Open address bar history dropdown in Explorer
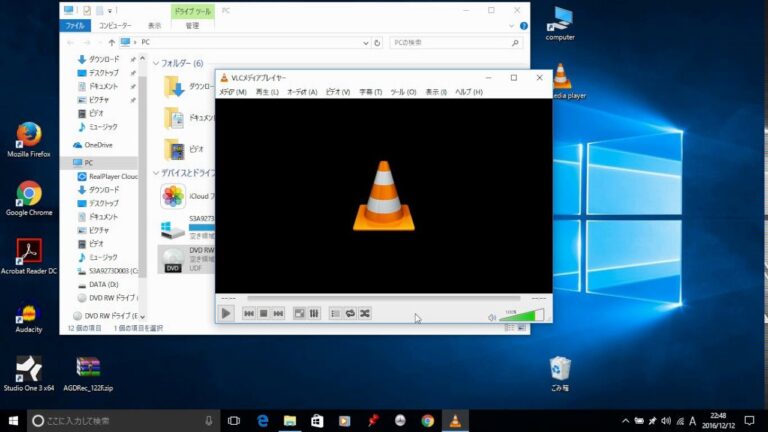This screenshot has width=768, height=432. tap(365, 43)
